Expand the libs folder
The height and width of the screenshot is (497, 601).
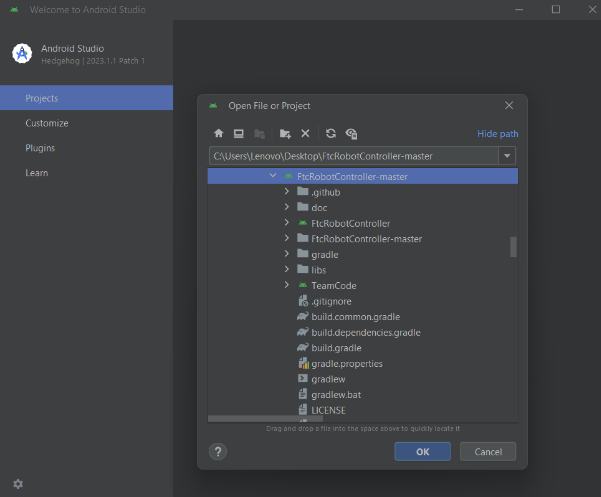pyautogui.click(x=287, y=269)
